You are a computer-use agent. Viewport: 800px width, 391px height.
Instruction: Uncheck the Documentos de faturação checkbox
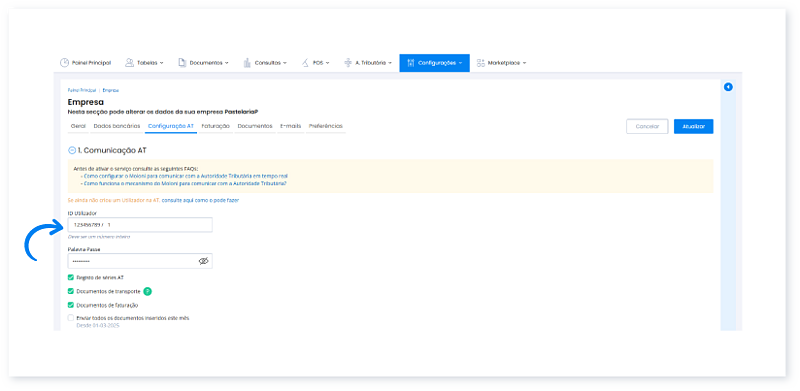click(71, 305)
